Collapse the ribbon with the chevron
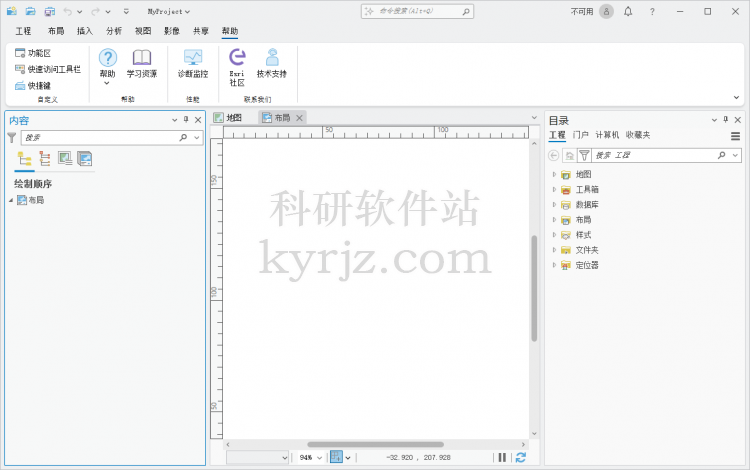This screenshot has height=470, width=750. point(736,98)
